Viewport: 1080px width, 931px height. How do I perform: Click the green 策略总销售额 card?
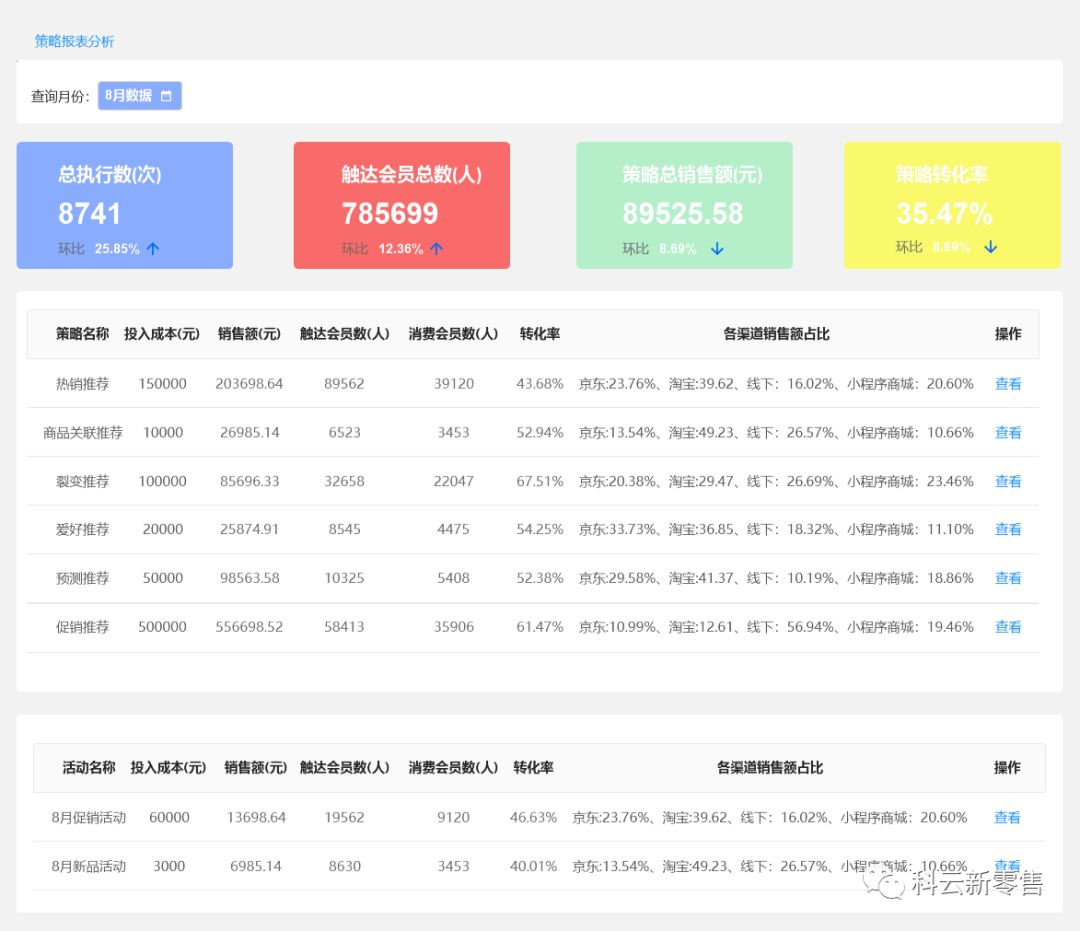point(684,205)
